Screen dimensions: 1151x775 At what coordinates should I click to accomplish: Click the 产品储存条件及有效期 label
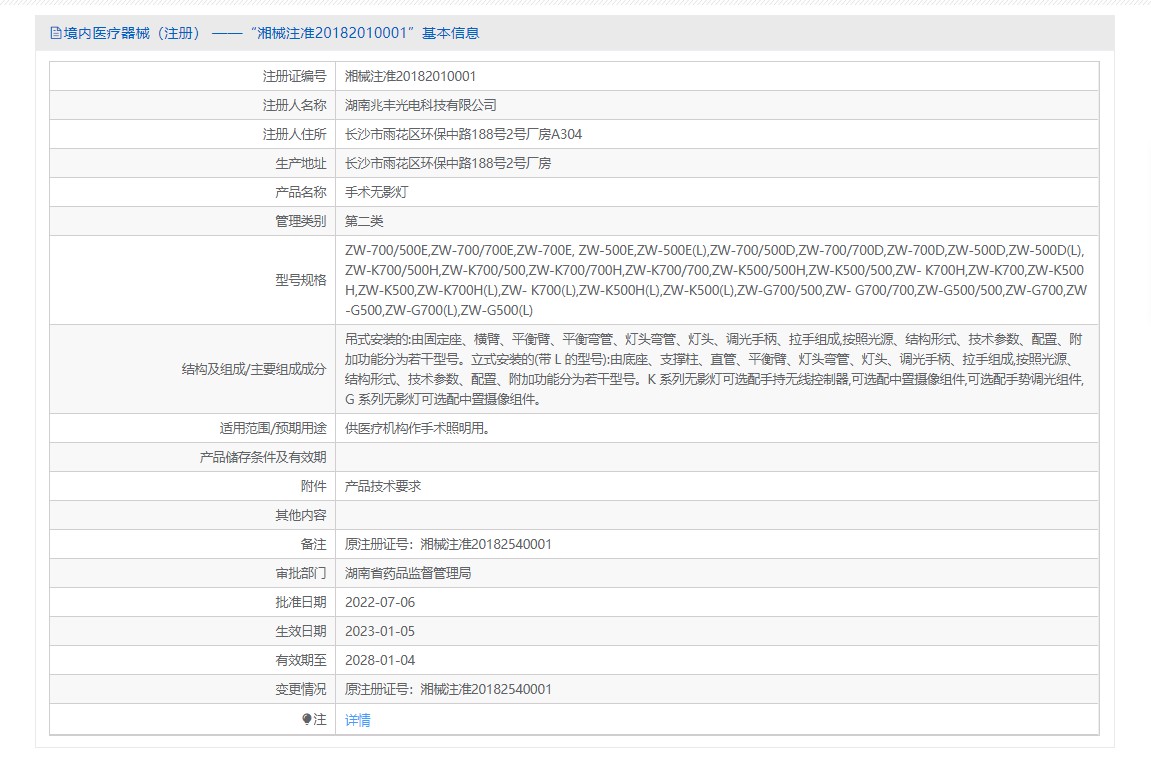click(x=263, y=457)
